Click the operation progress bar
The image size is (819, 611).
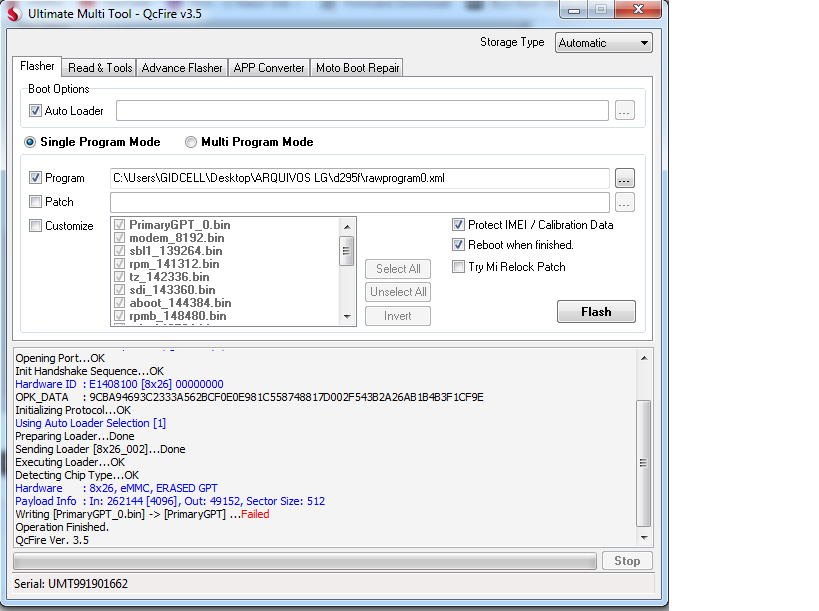point(305,561)
